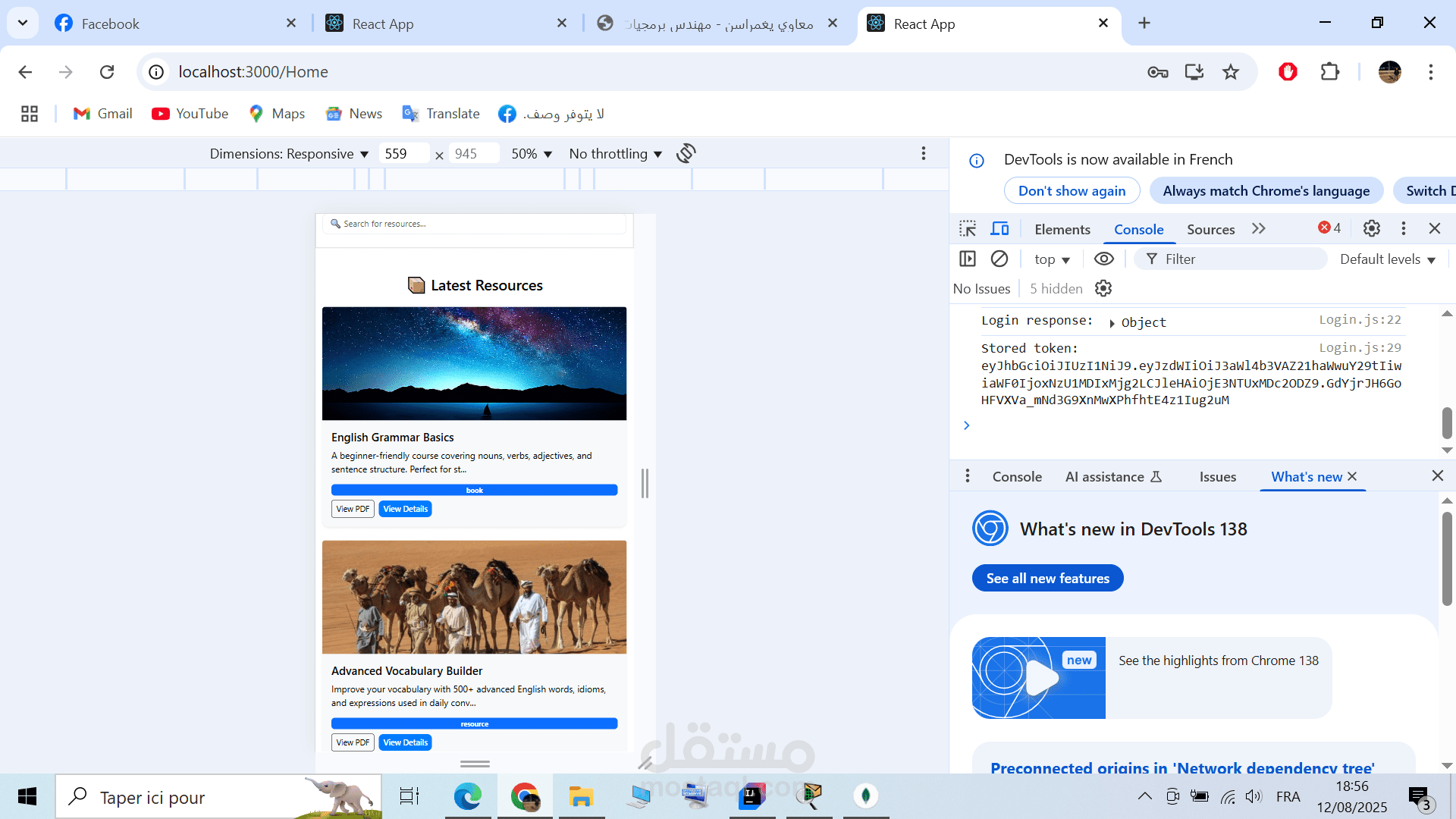Screen dimensions: 1456x819
Task: Play the Chrome 138 highlights video thumbnail
Action: point(1039,678)
